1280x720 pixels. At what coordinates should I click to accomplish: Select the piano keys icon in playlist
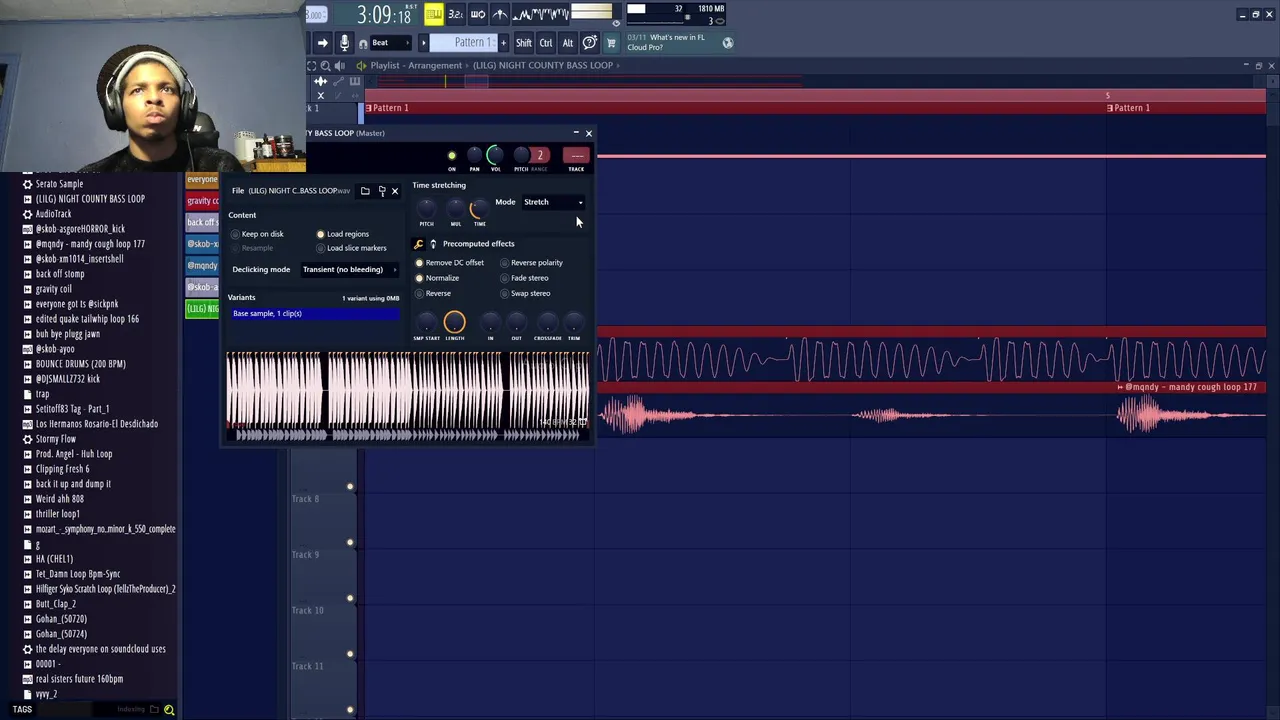354,82
